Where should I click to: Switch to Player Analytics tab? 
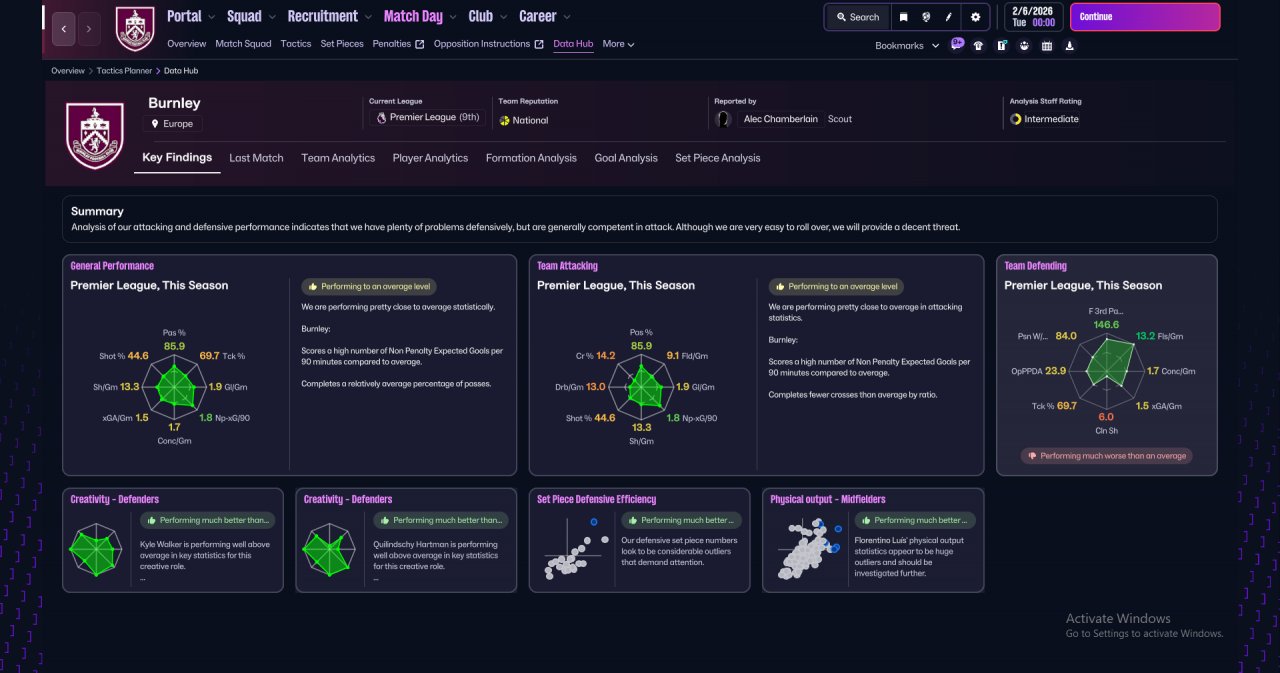click(x=430, y=158)
